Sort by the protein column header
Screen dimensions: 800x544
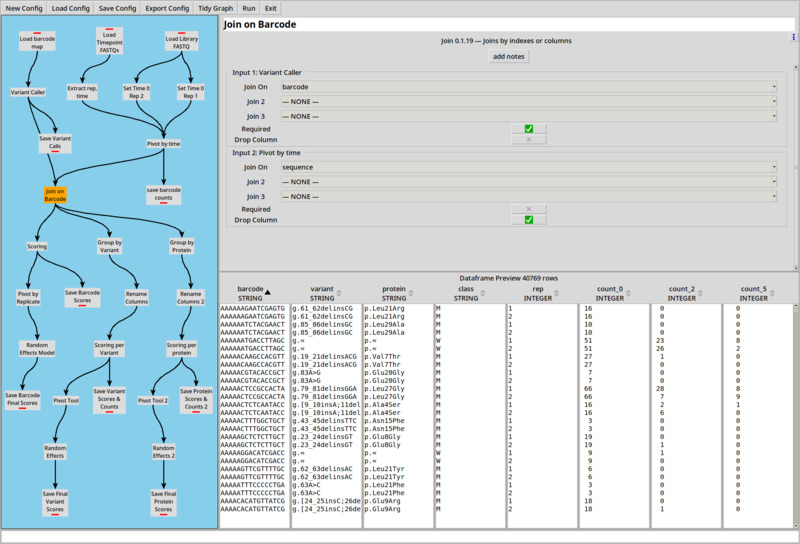[397, 293]
